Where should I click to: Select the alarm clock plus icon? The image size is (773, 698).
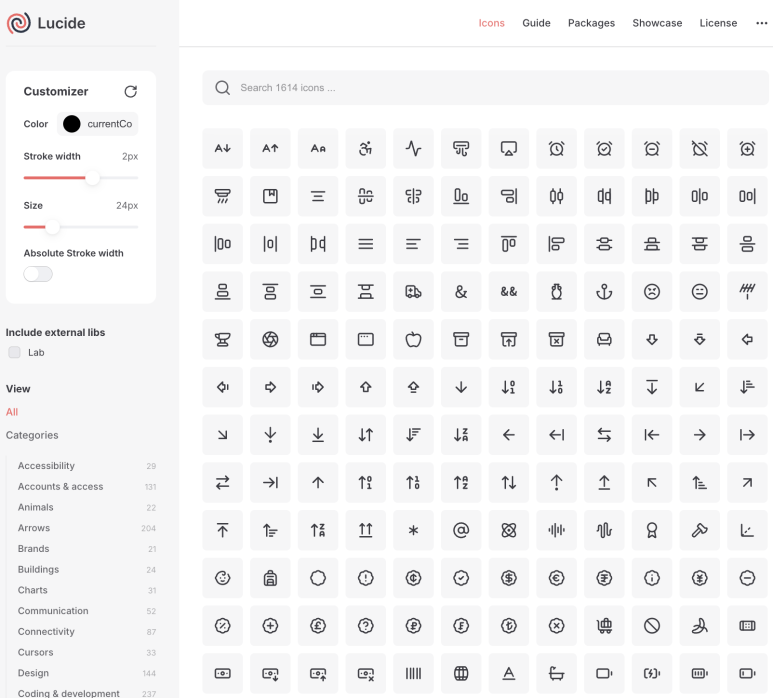[x=747, y=148]
